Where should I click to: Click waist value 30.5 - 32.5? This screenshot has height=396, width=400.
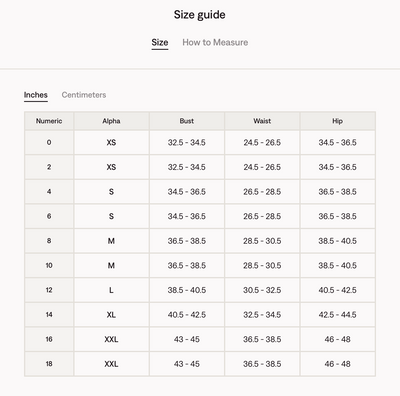pyautogui.click(x=262, y=290)
